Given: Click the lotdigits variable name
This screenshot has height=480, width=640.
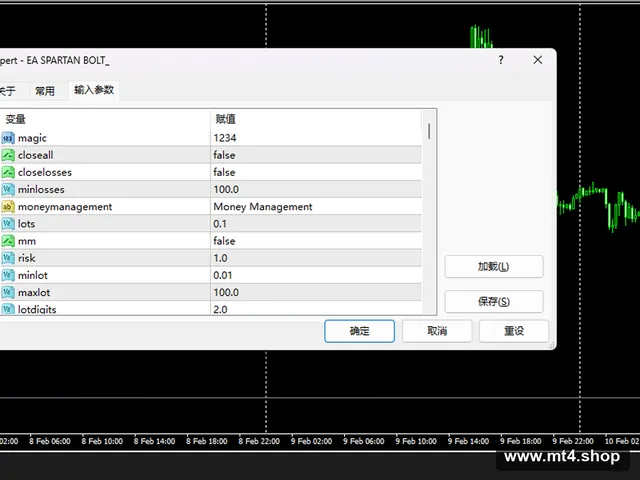Looking at the screenshot, I should tap(37, 309).
